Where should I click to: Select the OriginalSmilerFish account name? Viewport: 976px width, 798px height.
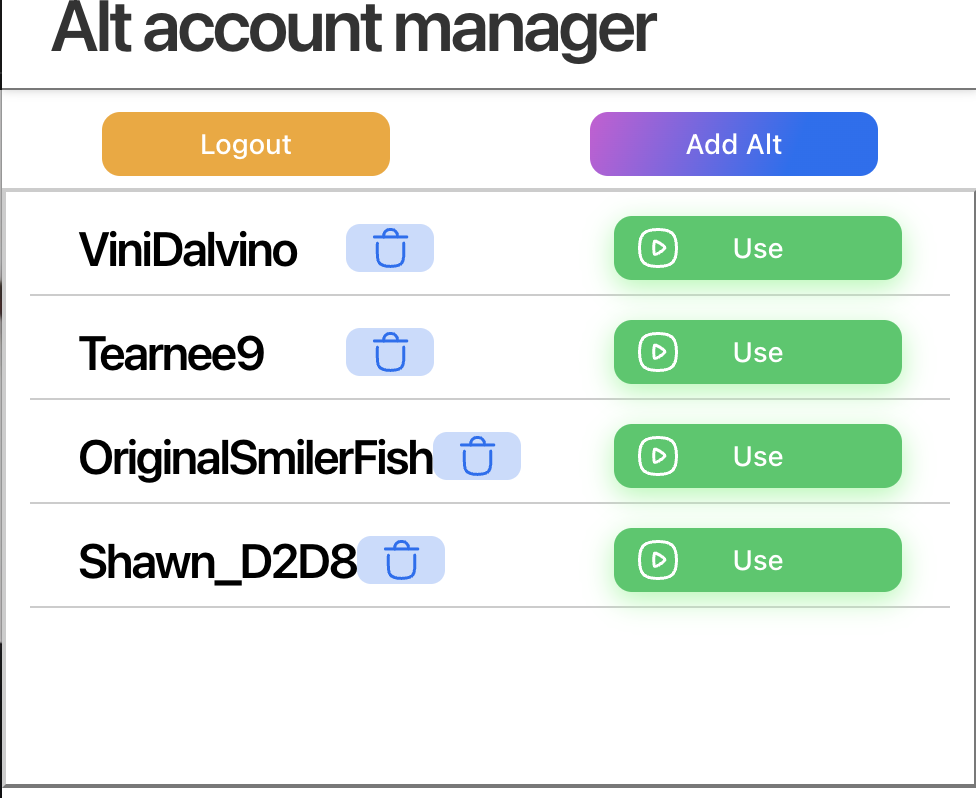(x=256, y=458)
